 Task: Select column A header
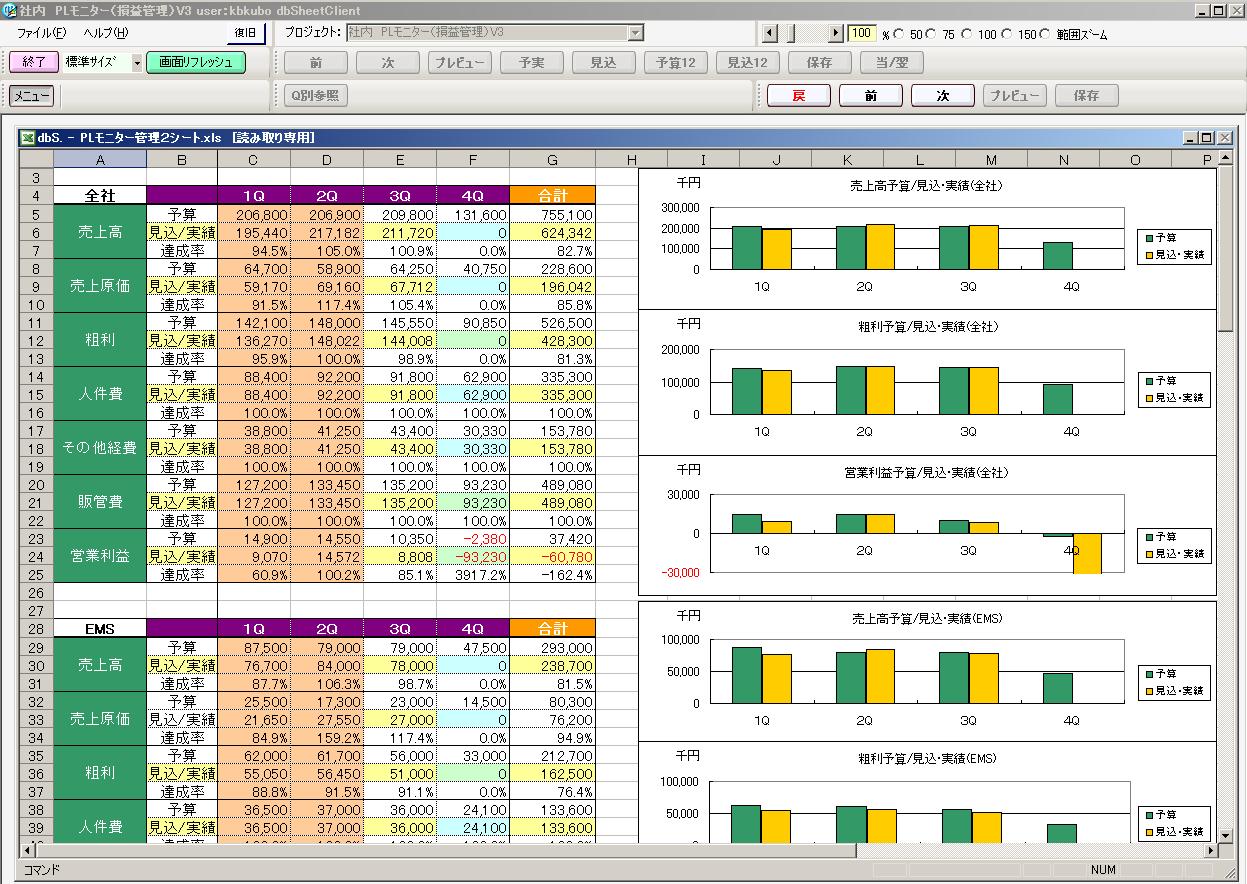pos(100,160)
